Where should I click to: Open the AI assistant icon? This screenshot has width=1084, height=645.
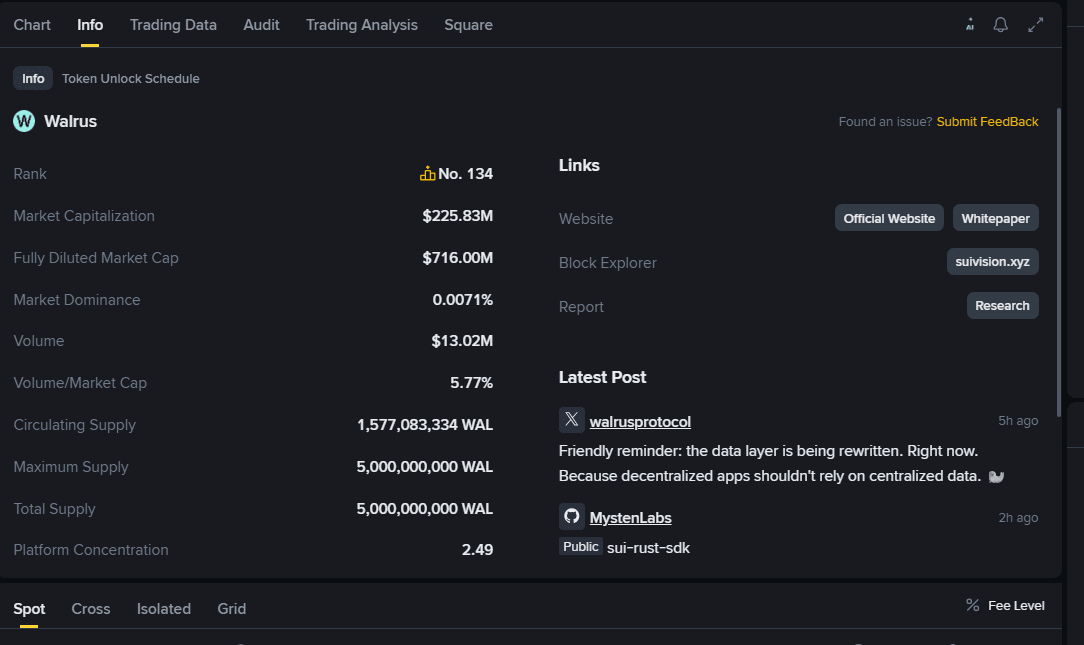(x=970, y=25)
